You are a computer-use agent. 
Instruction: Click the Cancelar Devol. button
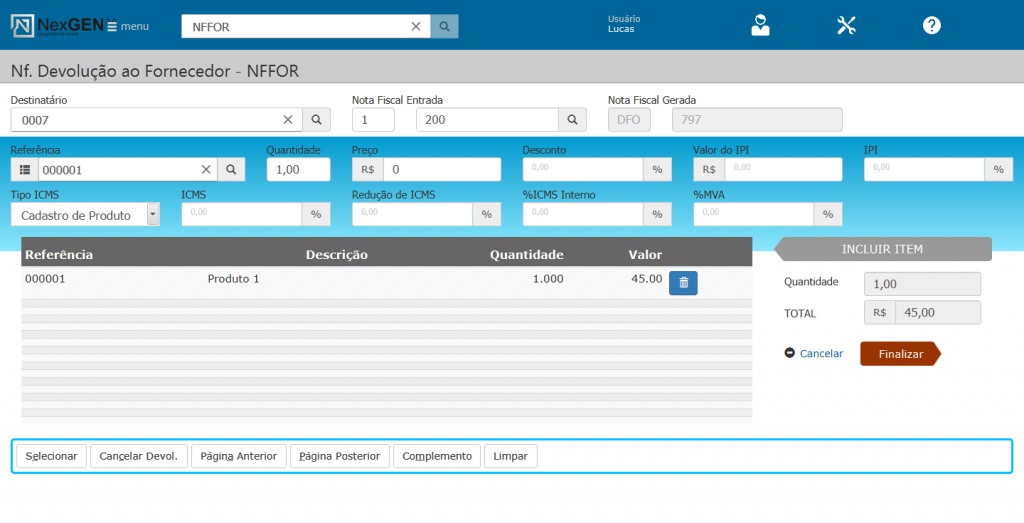pyautogui.click(x=139, y=456)
